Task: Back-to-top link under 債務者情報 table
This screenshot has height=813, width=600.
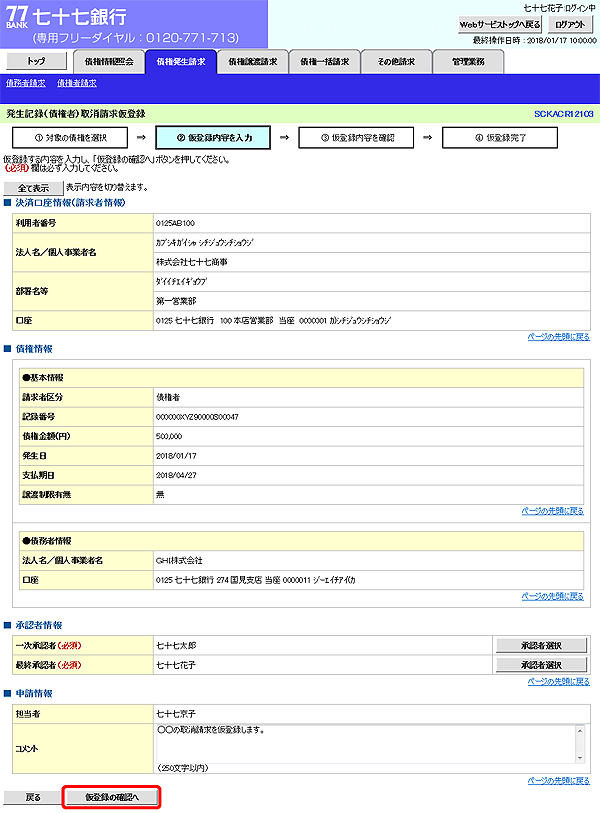Action: pyautogui.click(x=552, y=596)
